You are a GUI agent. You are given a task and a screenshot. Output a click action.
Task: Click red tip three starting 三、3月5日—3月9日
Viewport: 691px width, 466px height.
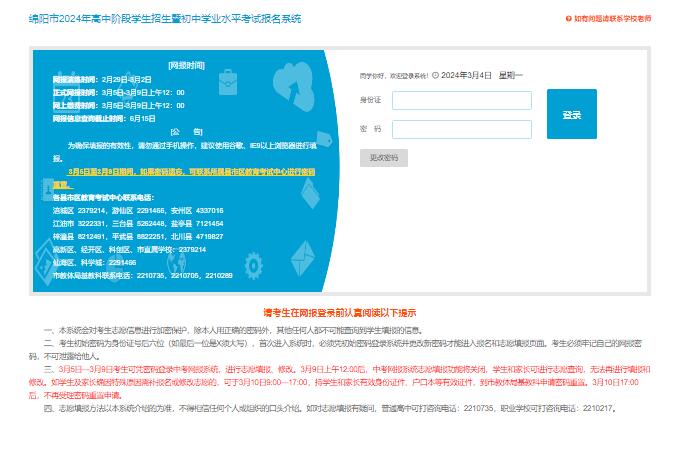(x=340, y=382)
